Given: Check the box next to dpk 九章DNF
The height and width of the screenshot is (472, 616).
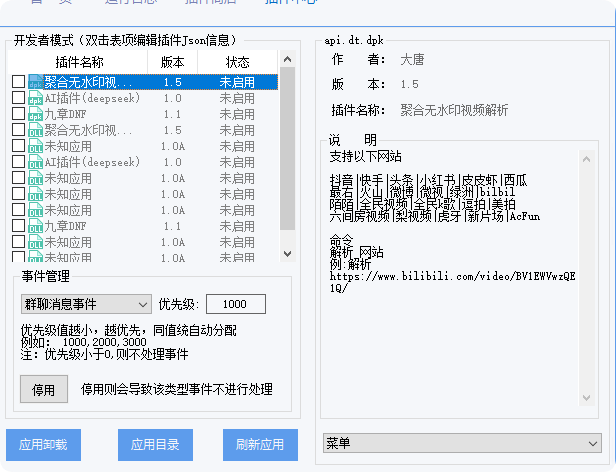Looking at the screenshot, I should pyautogui.click(x=18, y=114).
